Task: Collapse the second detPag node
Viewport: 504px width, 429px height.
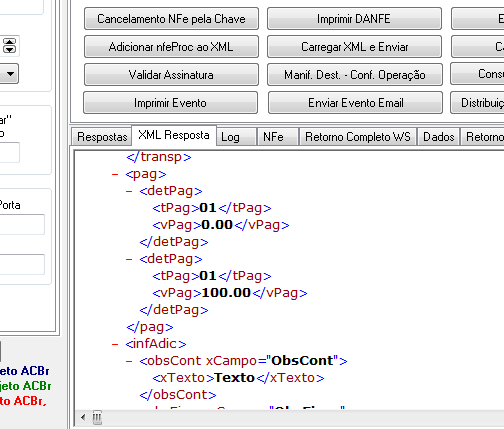Action: 129,259
